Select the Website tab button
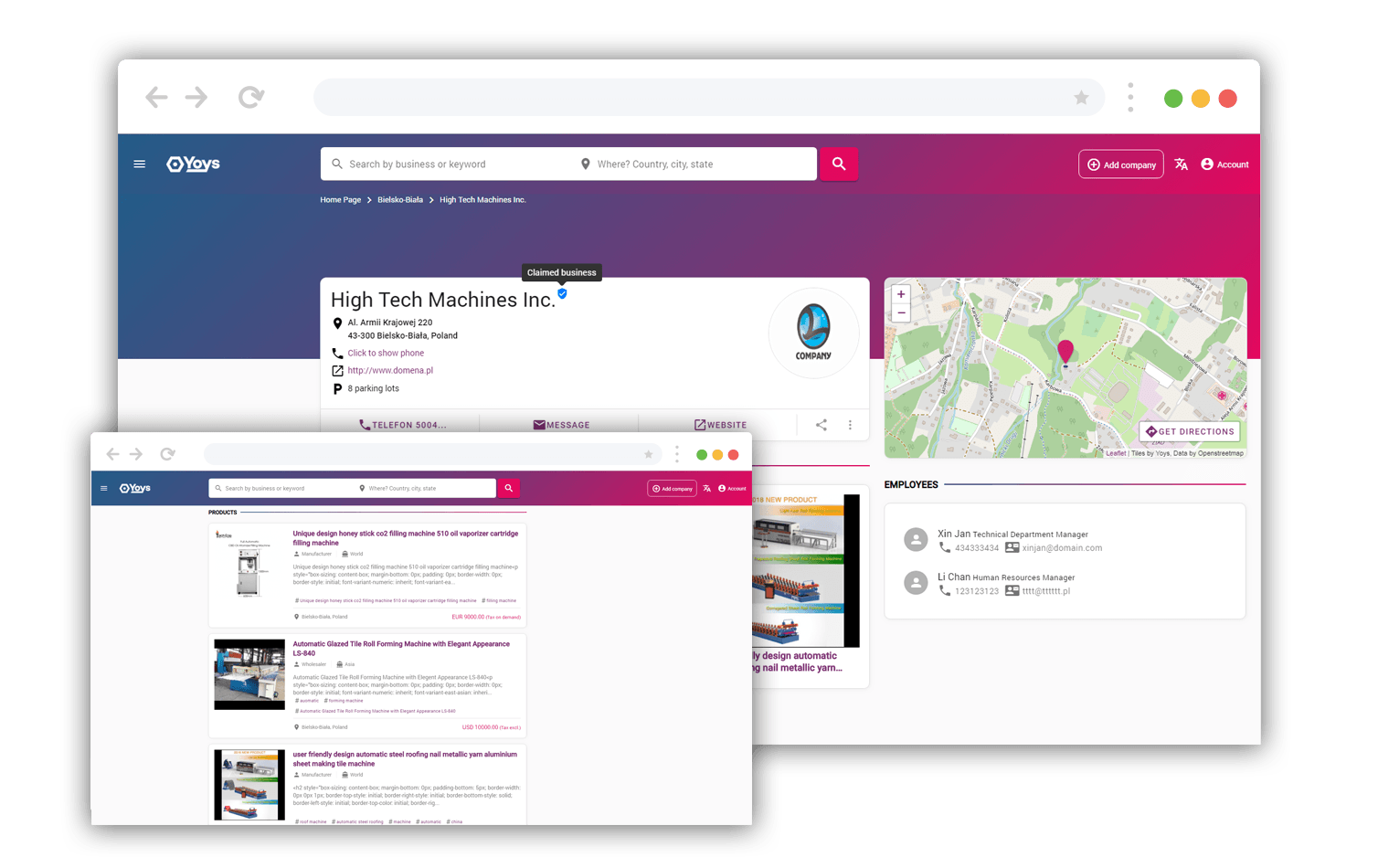This screenshot has width=1378, height=868. (x=720, y=425)
